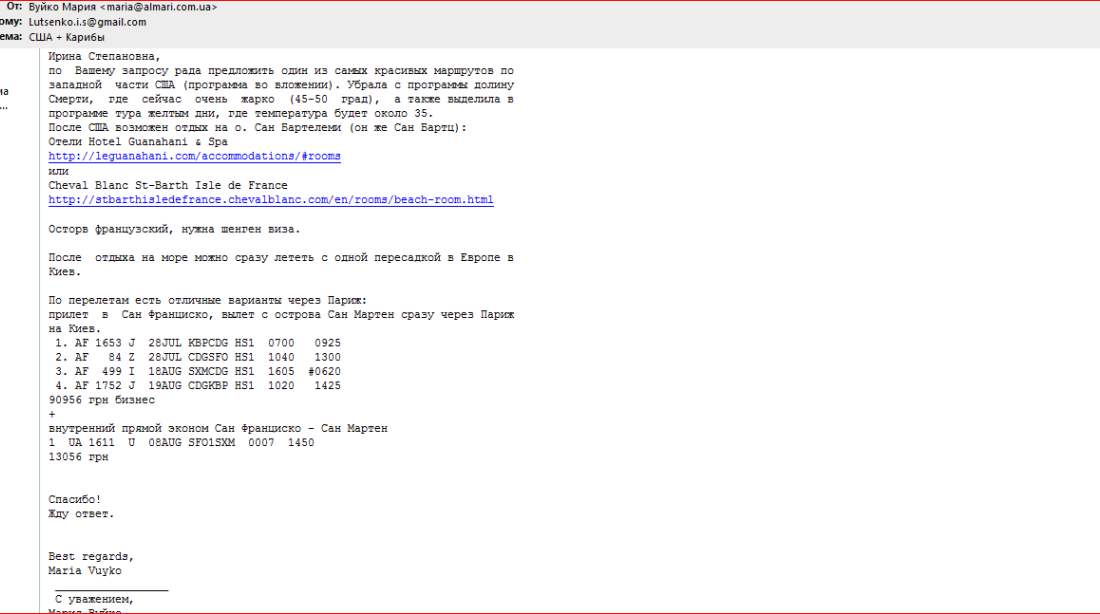Image resolution: width=1100 pixels, height=614 pixels.
Task: Click the price "90956 грн бизнес"
Action: coord(102,400)
